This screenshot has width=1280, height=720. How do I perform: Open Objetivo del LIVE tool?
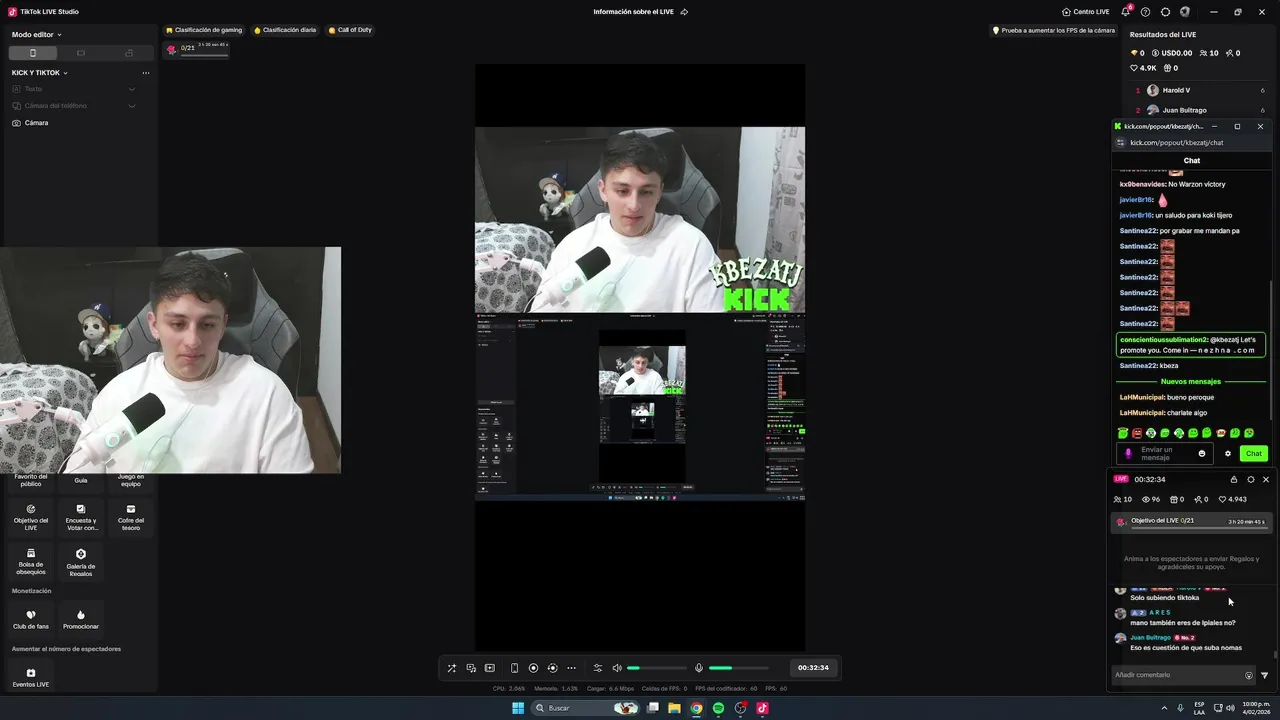31,516
